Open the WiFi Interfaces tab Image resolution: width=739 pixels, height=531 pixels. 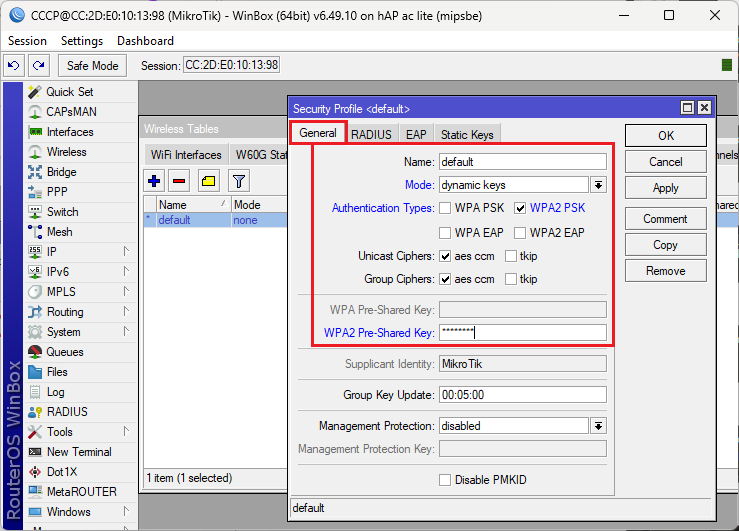[x=186, y=155]
